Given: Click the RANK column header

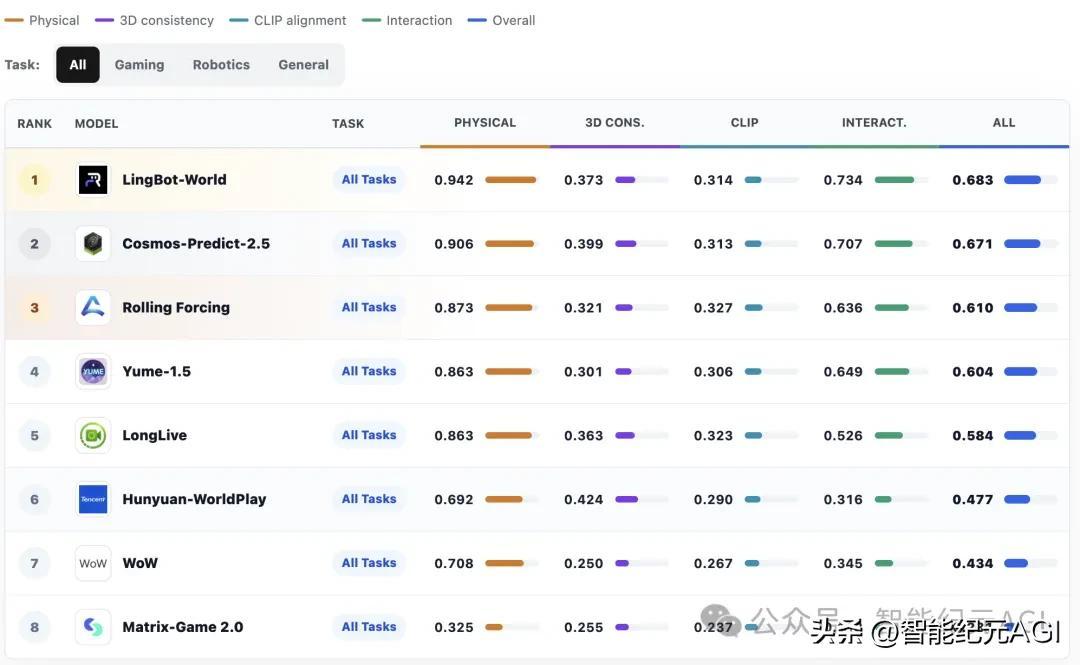Looking at the screenshot, I should (x=34, y=124).
